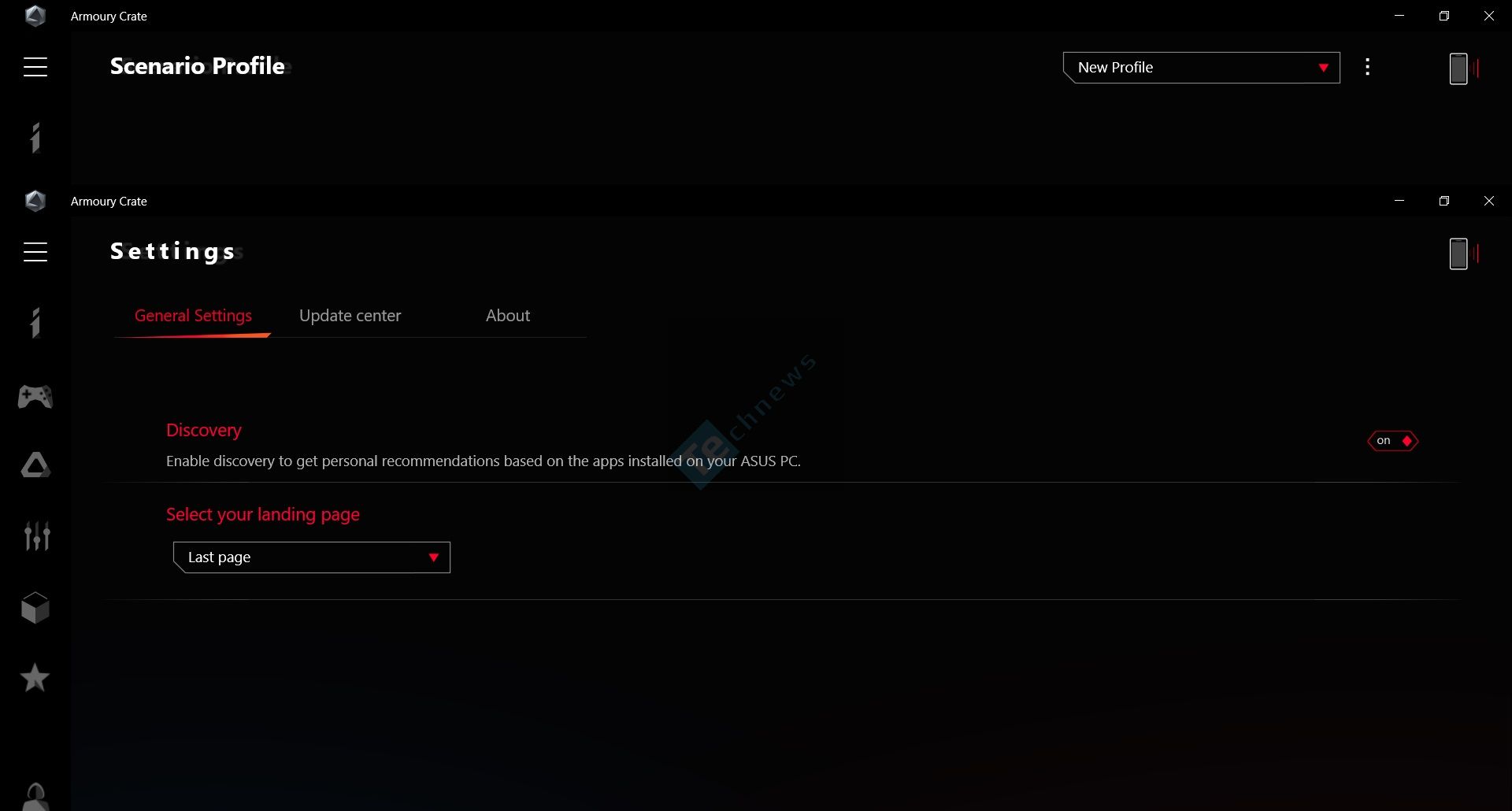The image size is (1512, 811).
Task: Maximize the Scenario Profile window
Action: coord(1444,16)
